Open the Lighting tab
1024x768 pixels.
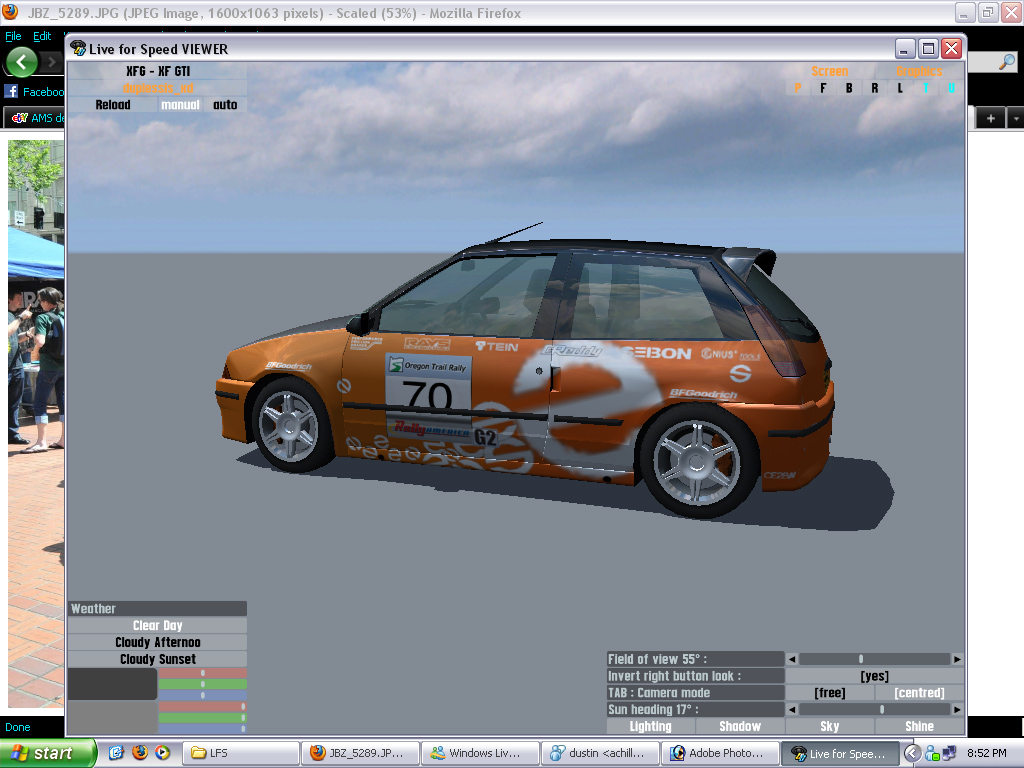coord(650,726)
